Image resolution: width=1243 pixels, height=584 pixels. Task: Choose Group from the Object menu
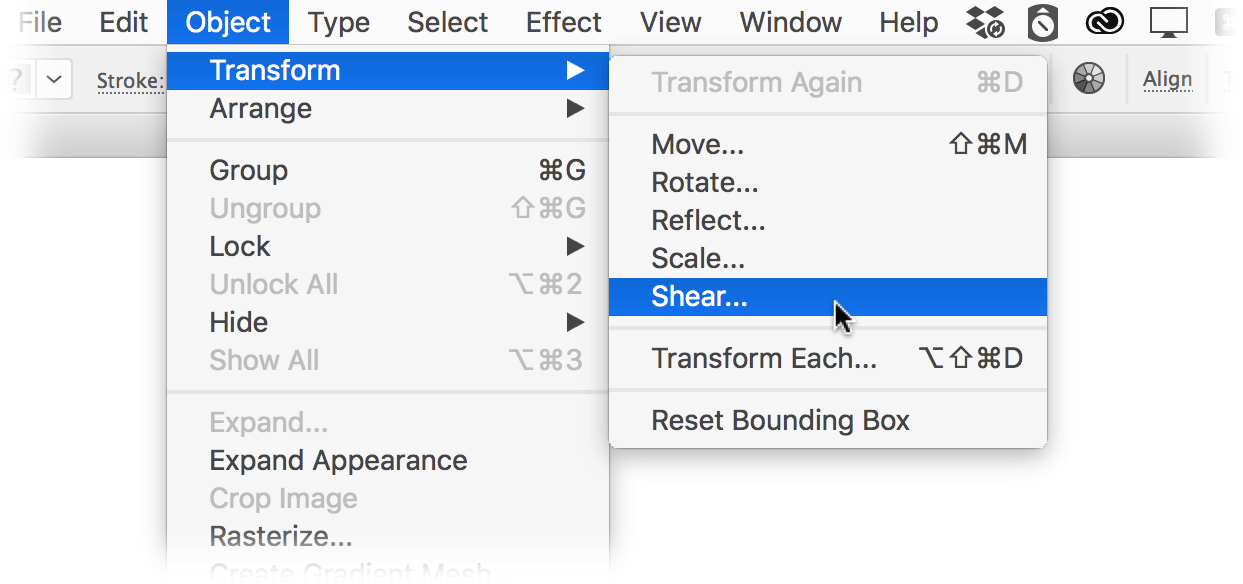[x=388, y=170]
